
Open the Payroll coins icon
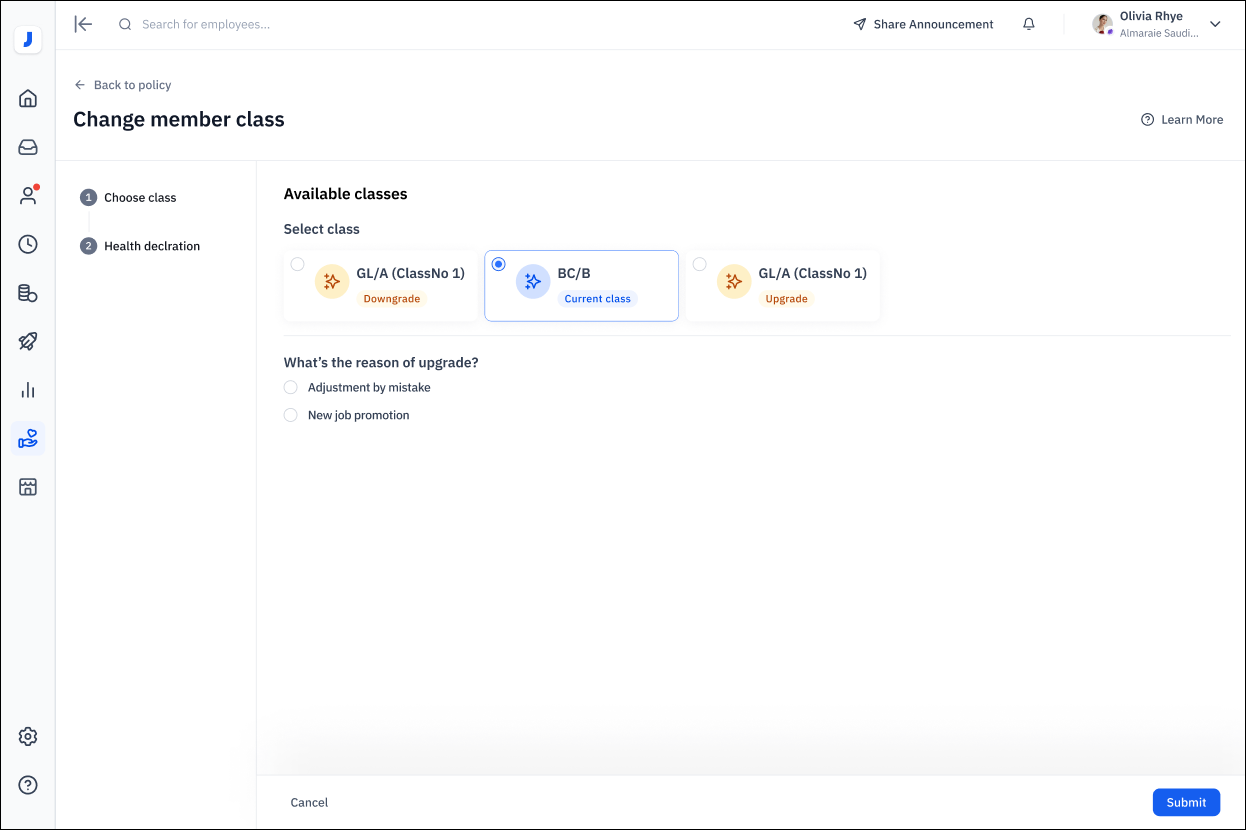(28, 293)
